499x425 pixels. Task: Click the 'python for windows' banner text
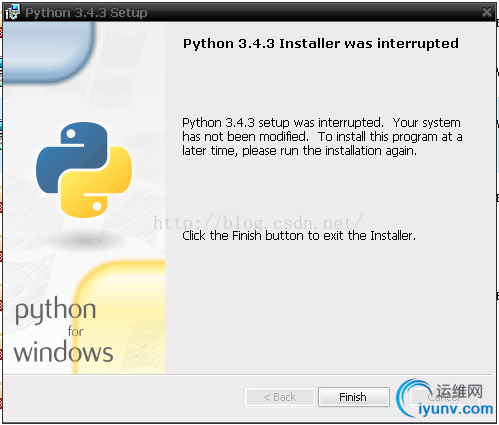coord(63,330)
